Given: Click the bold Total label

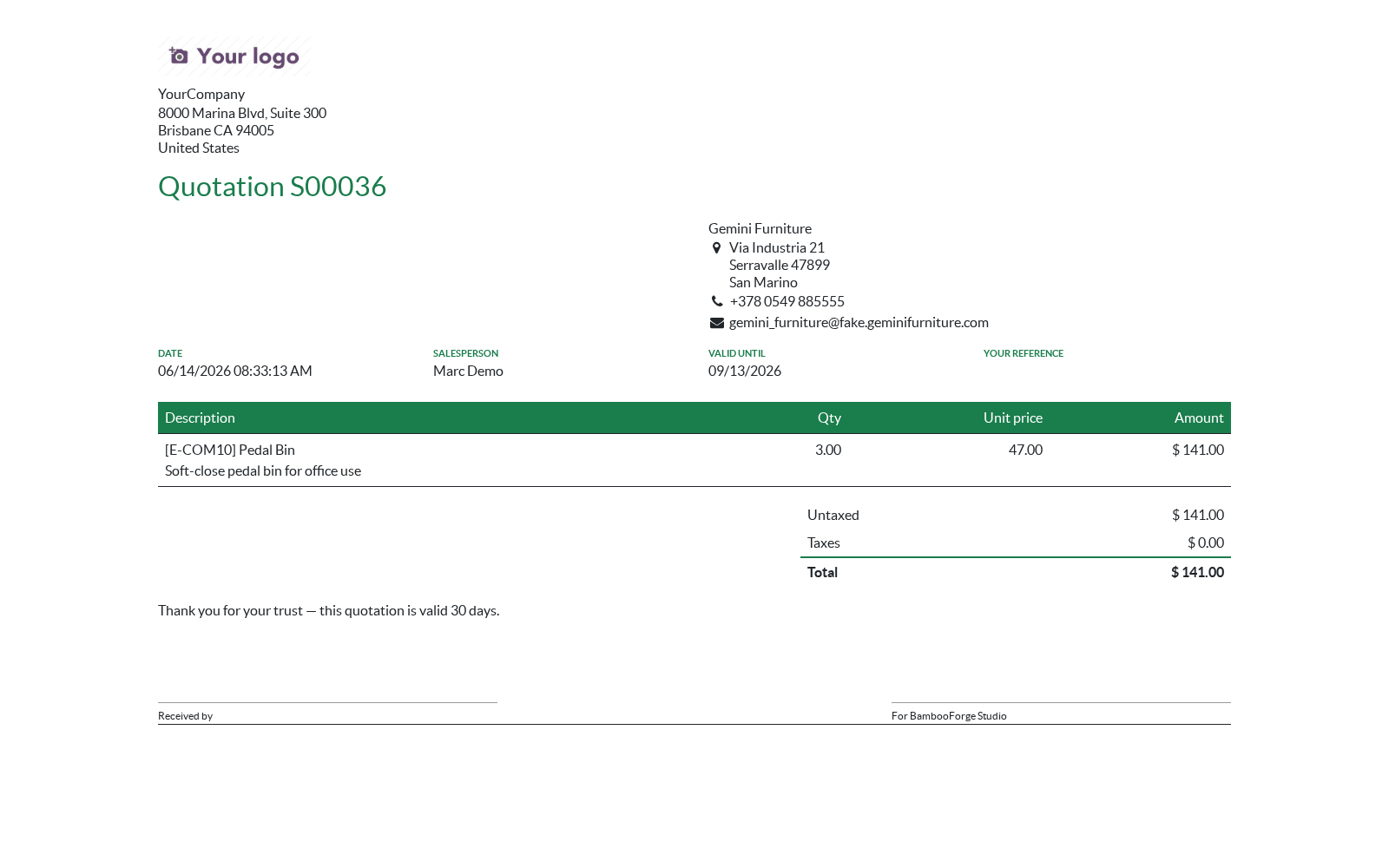Looking at the screenshot, I should pyautogui.click(x=822, y=572).
